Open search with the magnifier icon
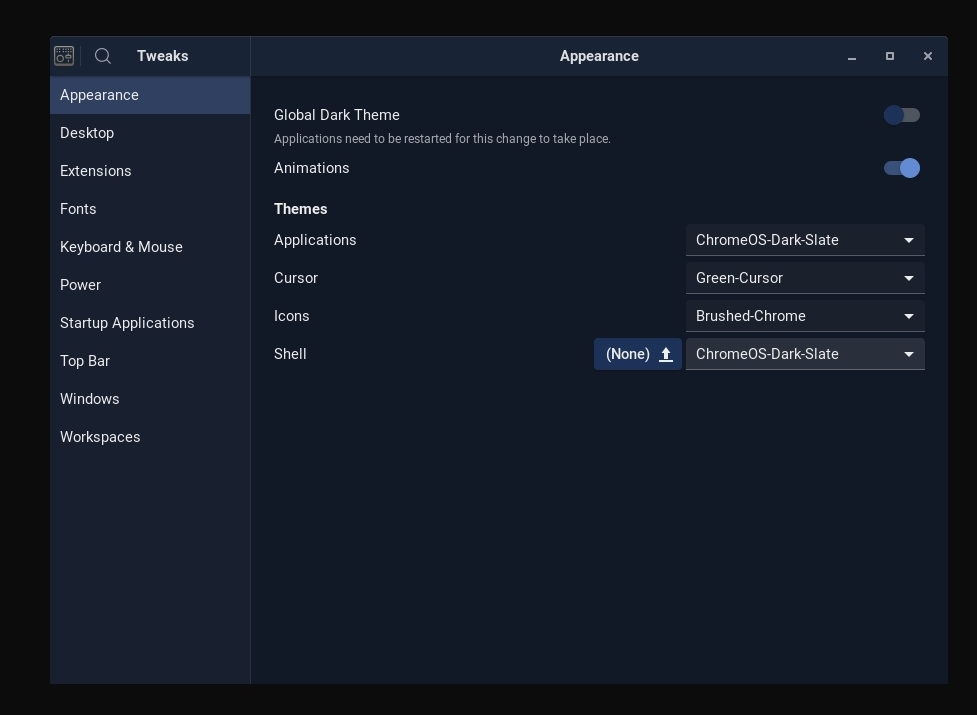Screen dimensions: 977x715 [x=103, y=56]
